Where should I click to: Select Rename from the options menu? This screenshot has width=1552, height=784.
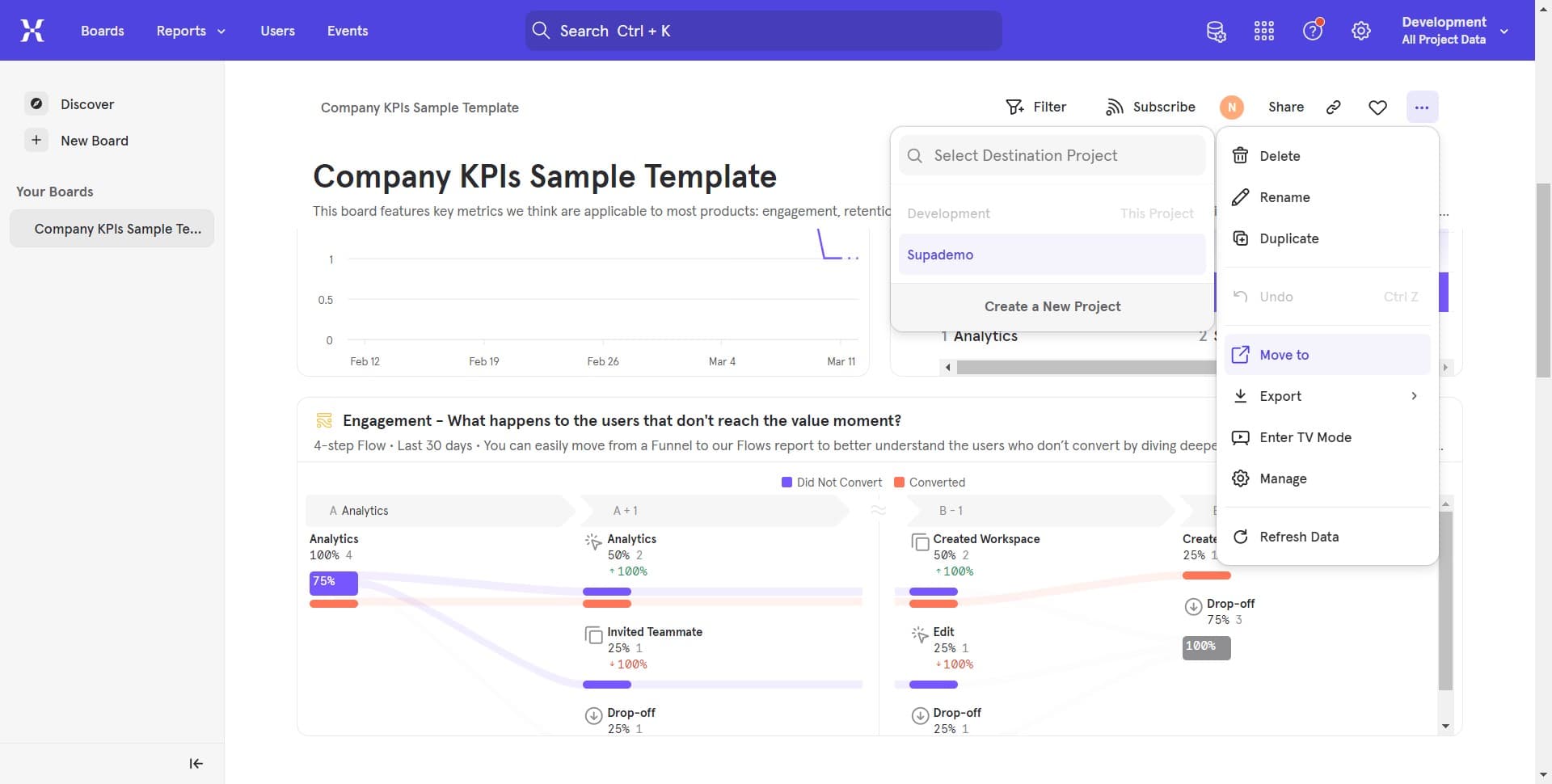pos(1285,197)
